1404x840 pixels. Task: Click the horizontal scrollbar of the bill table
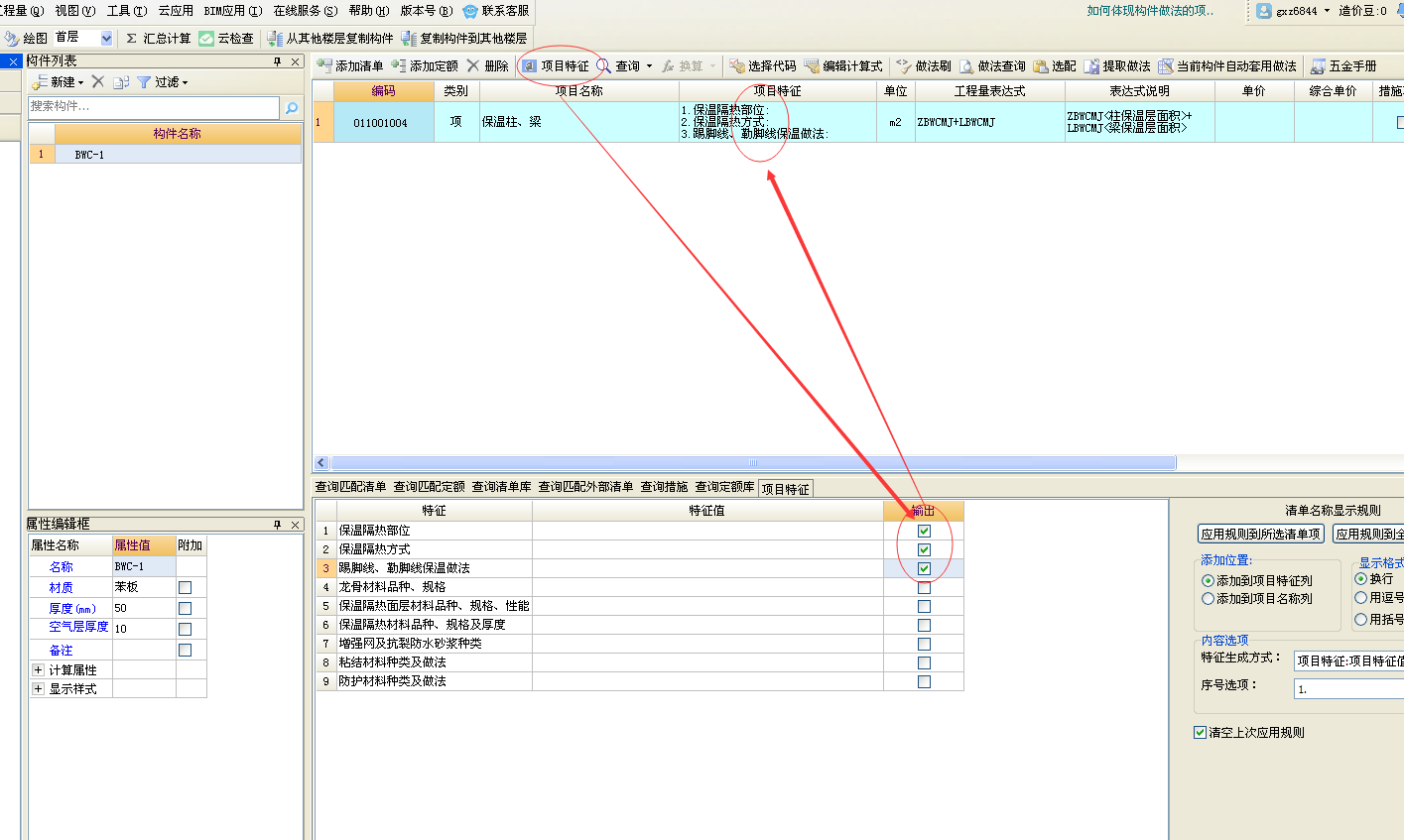[753, 463]
